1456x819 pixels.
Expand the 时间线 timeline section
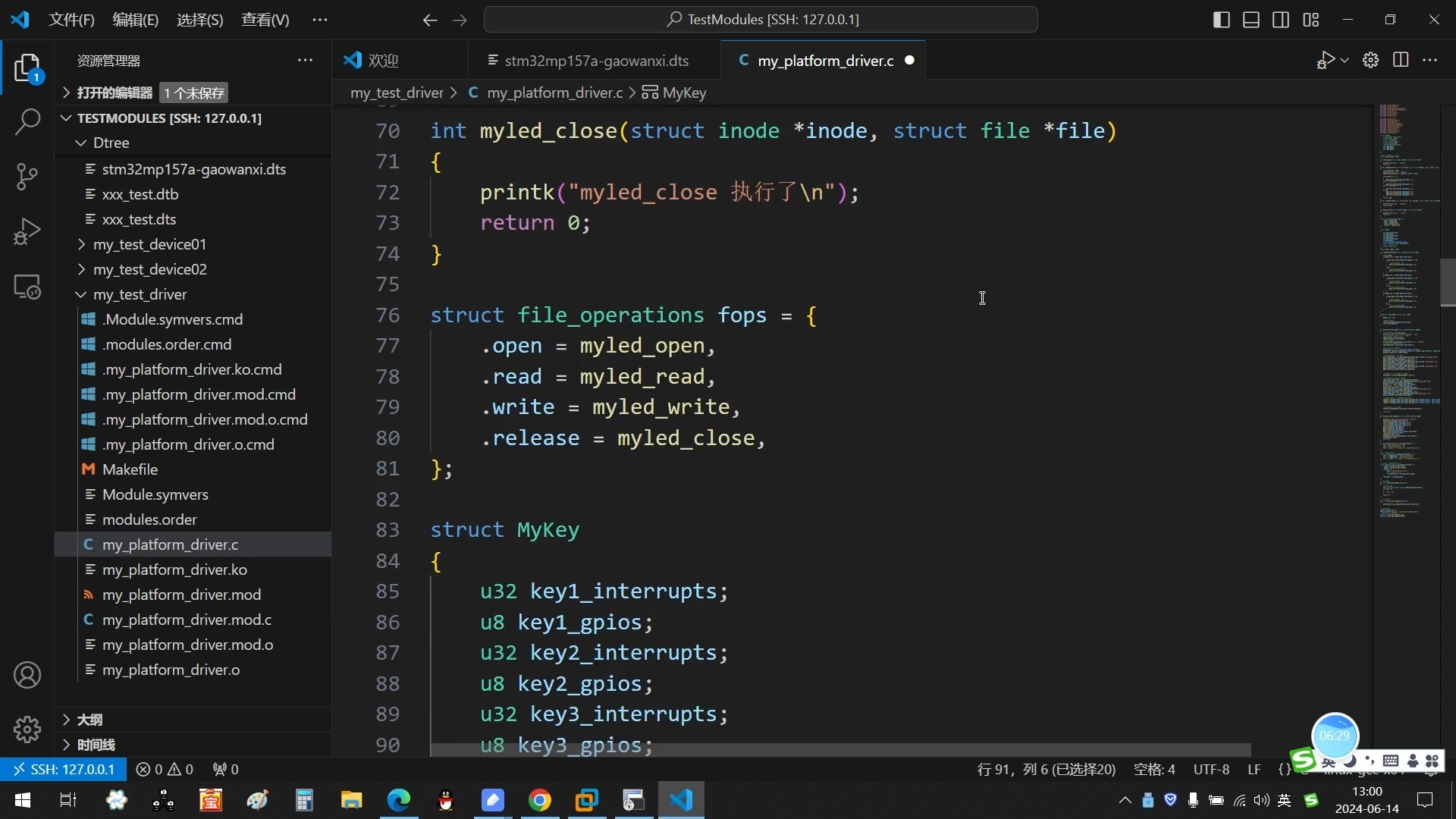(193, 744)
